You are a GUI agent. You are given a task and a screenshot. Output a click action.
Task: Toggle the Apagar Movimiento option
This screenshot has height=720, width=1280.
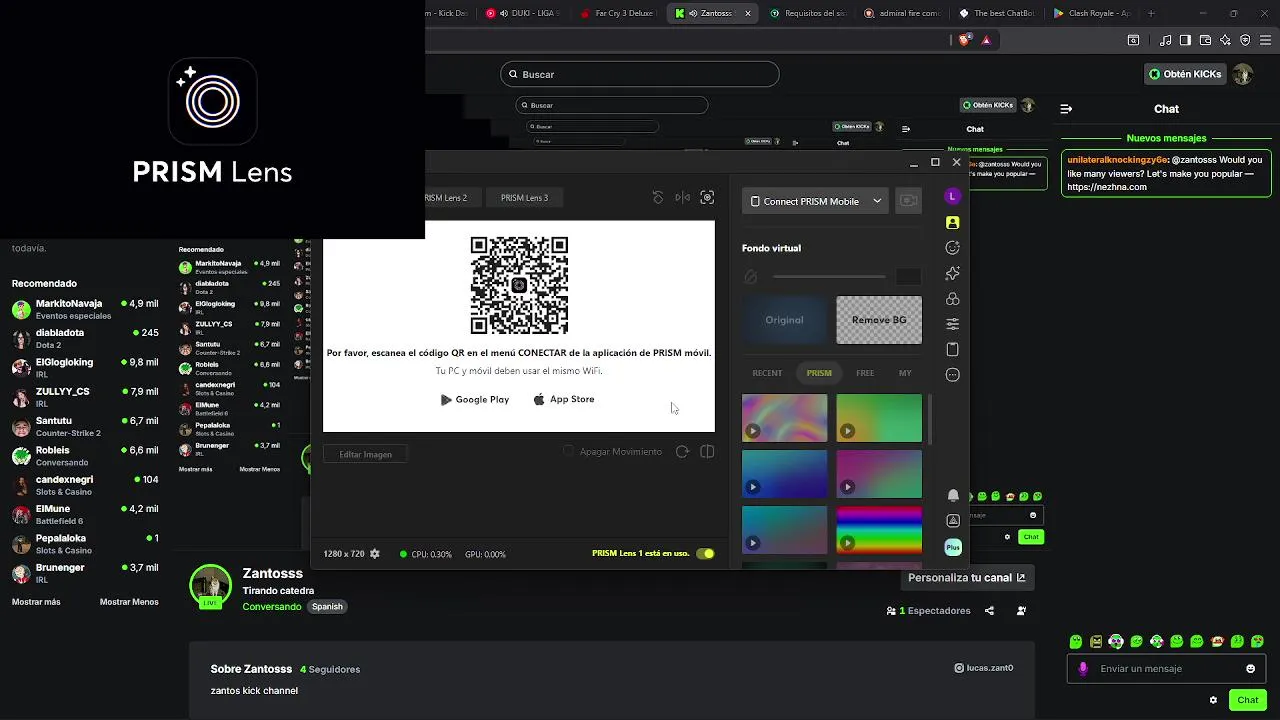[568, 452]
